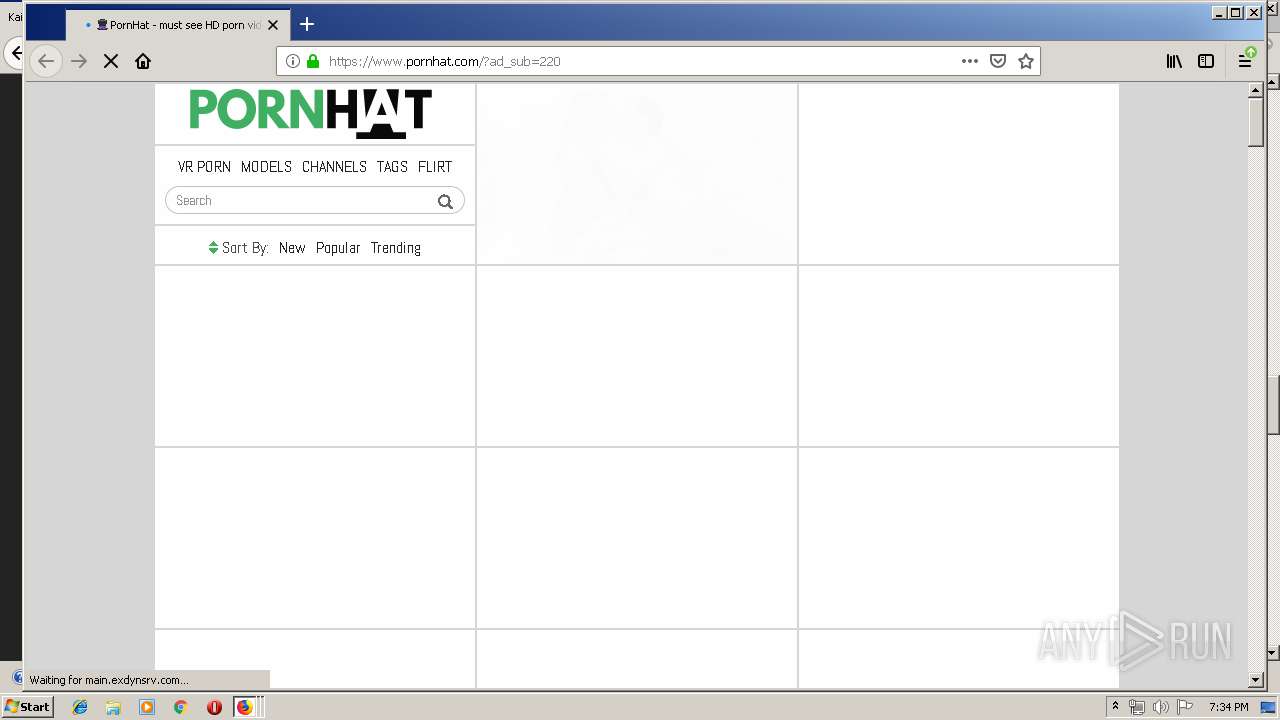Click the taskbar clock showing 7:34 PM
Viewport: 1280px width, 720px height.
tap(1228, 707)
